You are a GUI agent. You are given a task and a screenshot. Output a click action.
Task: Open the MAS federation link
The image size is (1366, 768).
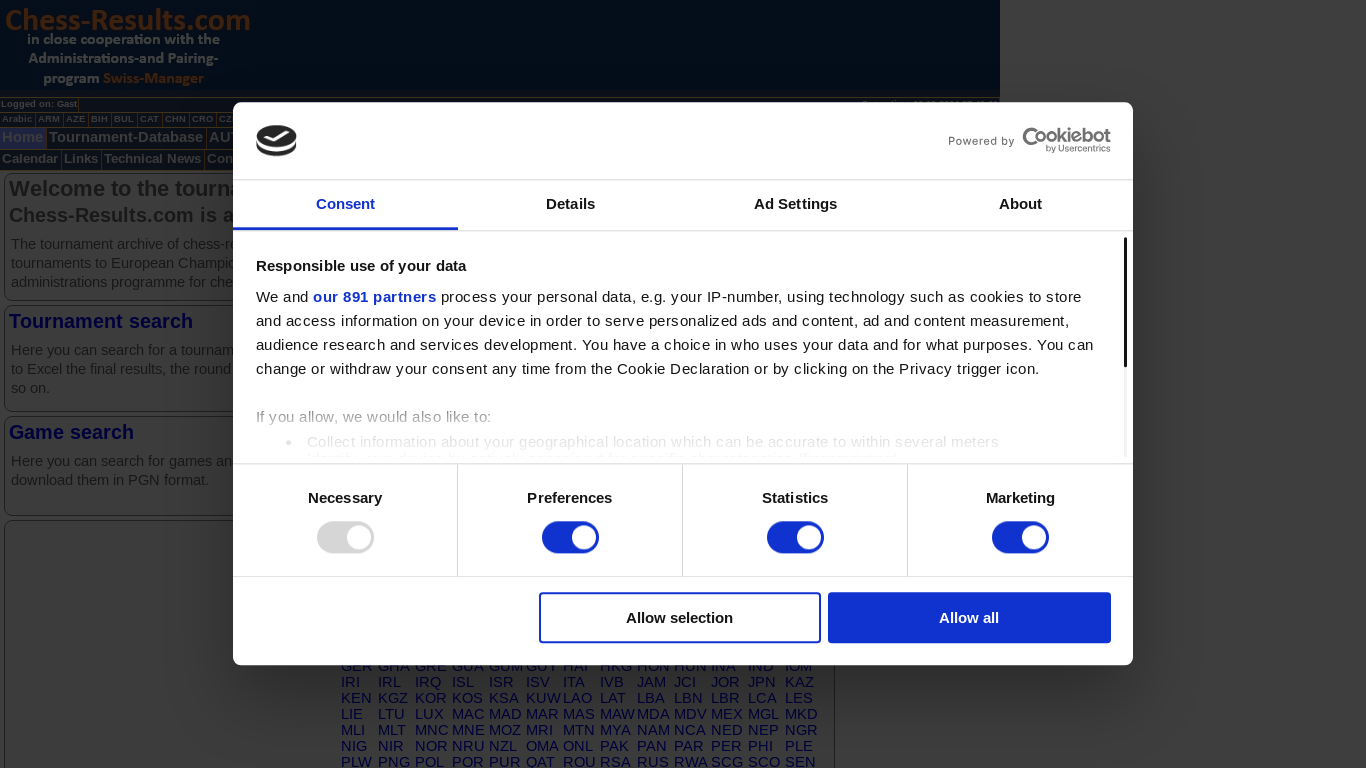click(x=579, y=714)
